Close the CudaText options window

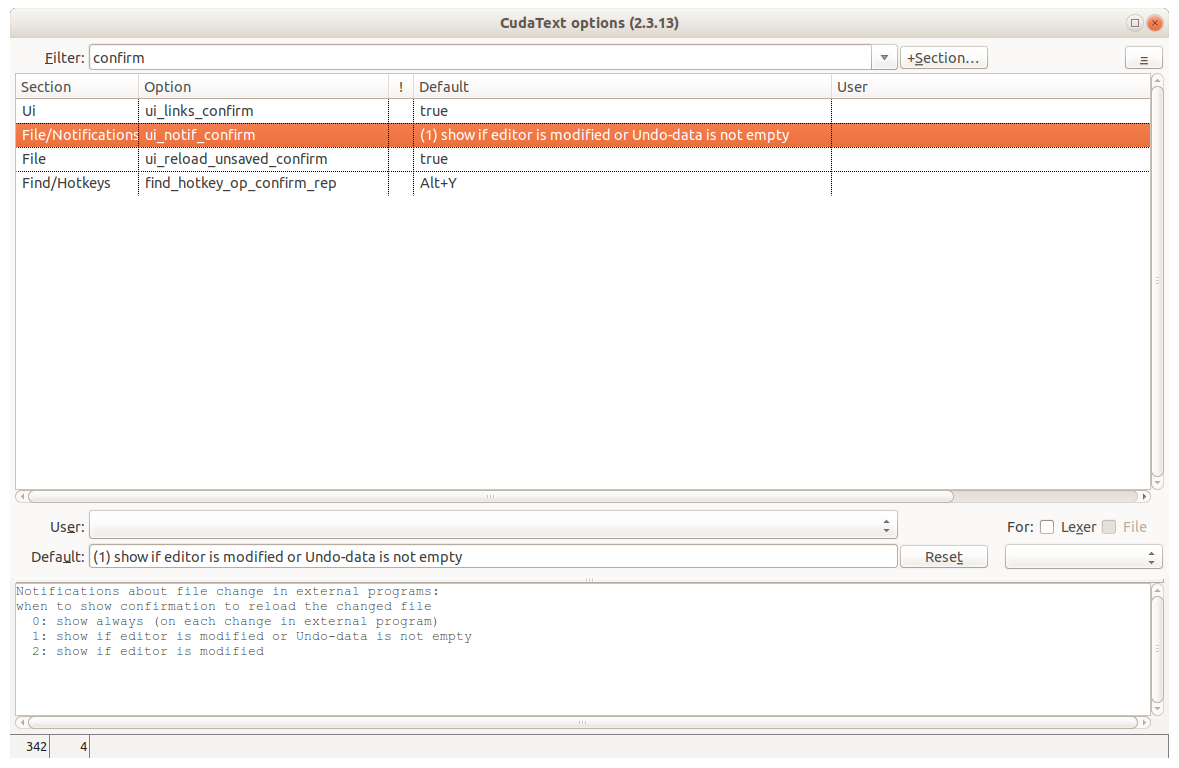pos(1155,23)
